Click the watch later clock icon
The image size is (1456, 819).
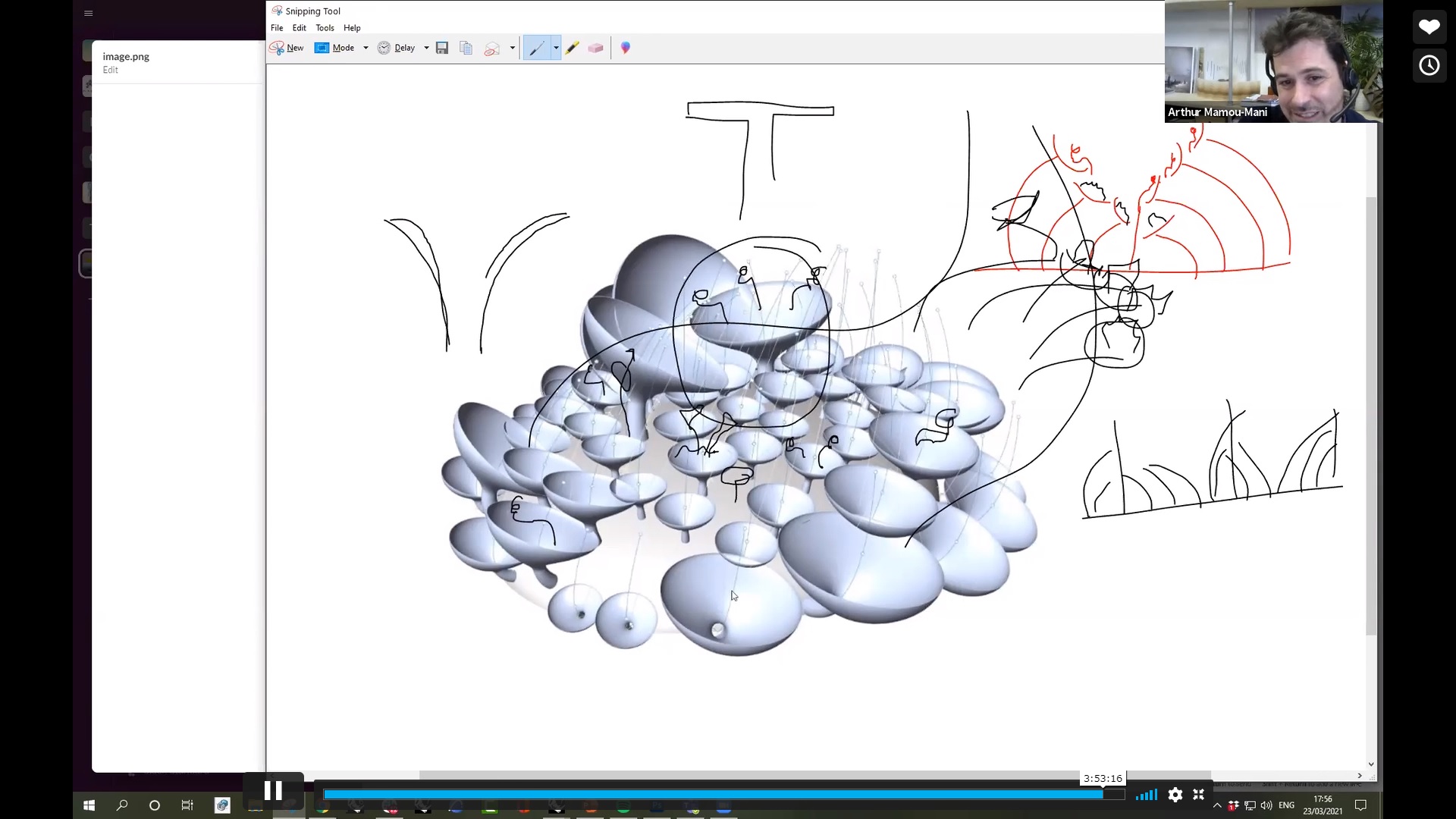1429,65
